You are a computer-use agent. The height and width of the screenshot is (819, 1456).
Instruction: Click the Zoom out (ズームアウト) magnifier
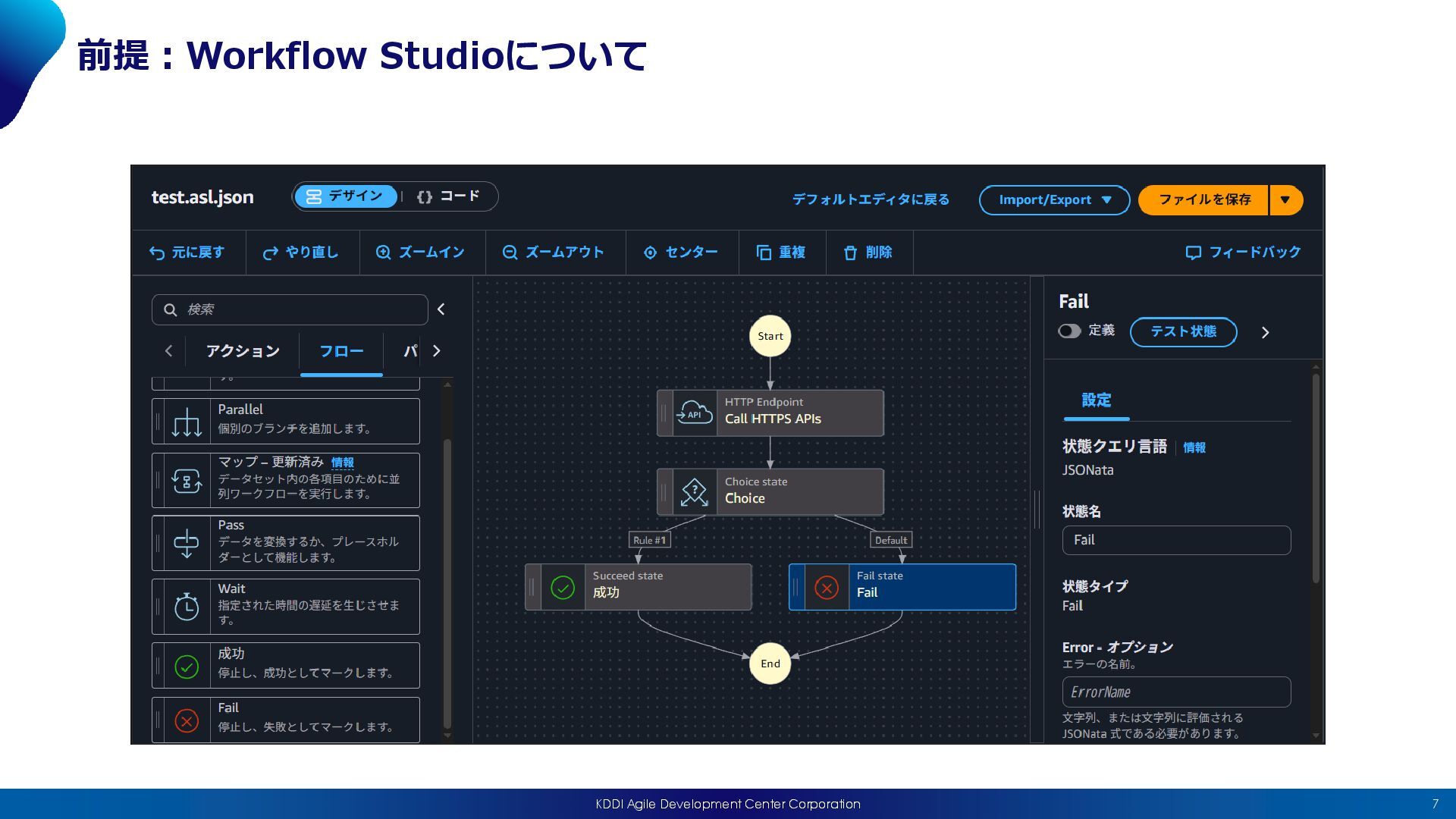[x=510, y=253]
